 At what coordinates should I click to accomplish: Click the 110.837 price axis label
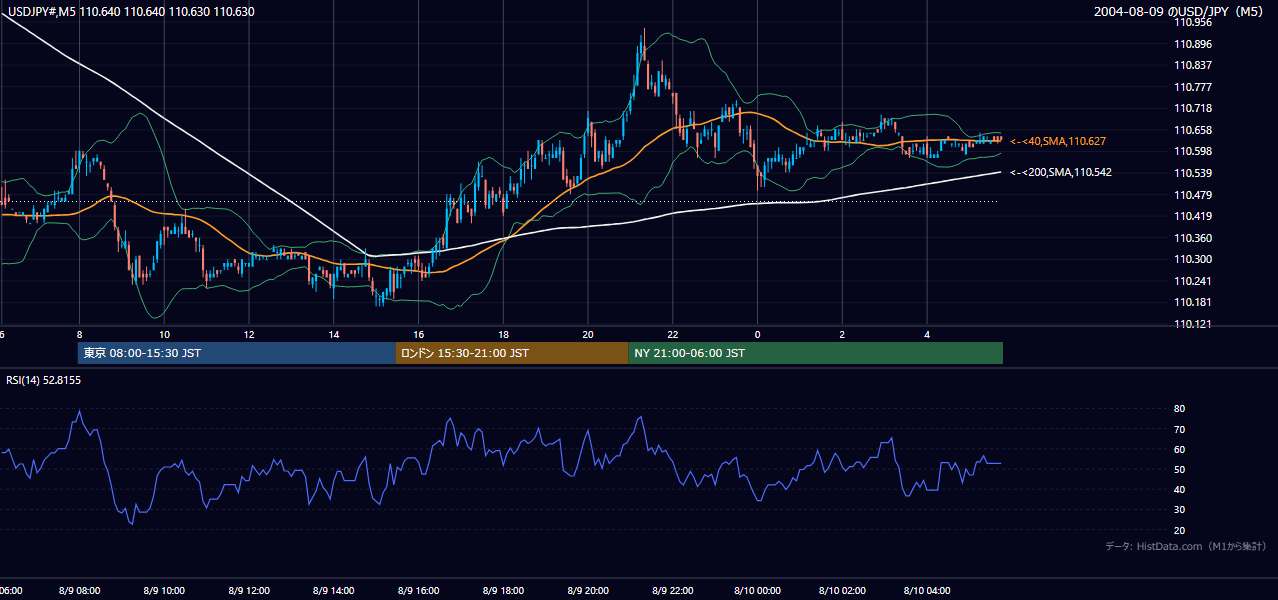point(1194,65)
